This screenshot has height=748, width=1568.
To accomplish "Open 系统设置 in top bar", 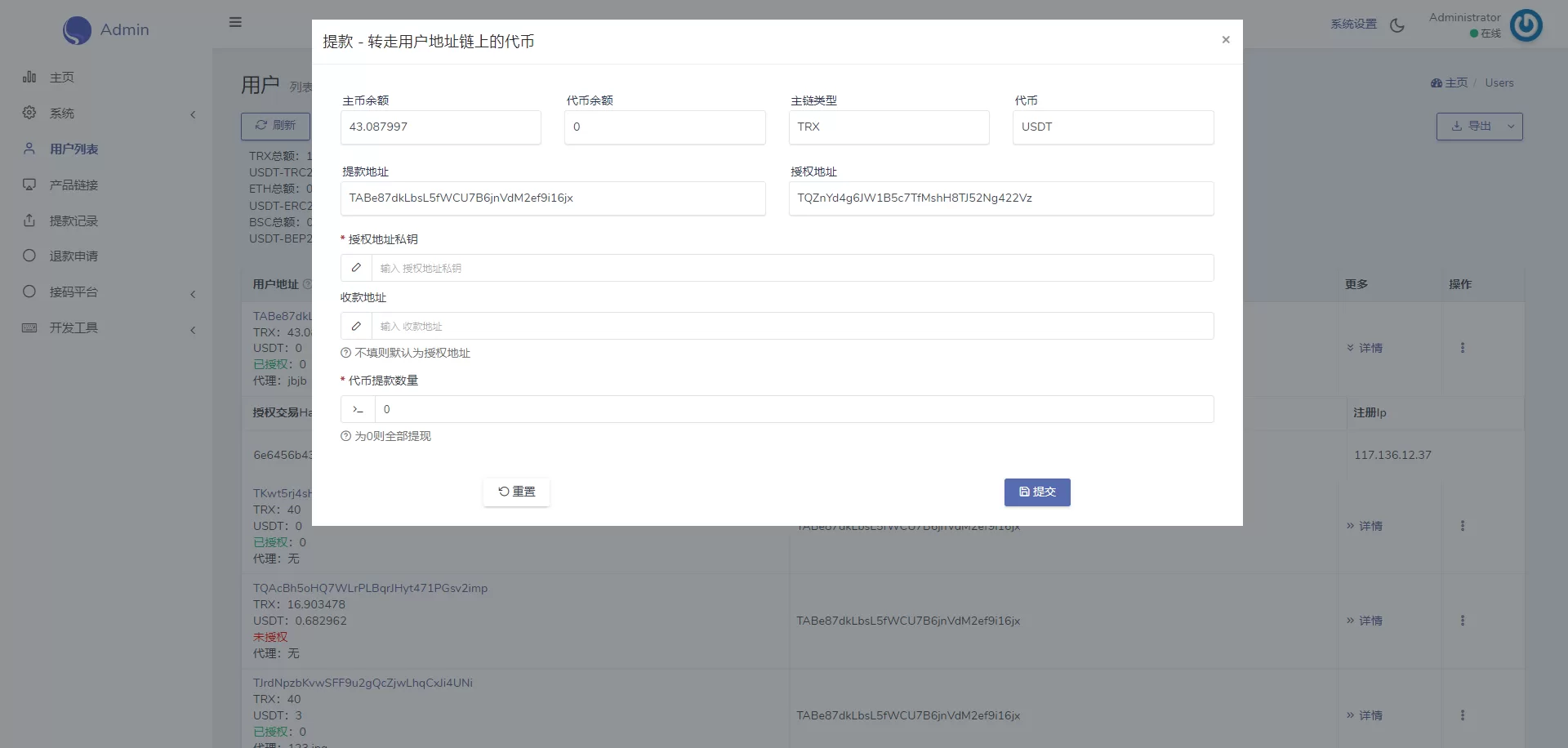I will 1353,24.
